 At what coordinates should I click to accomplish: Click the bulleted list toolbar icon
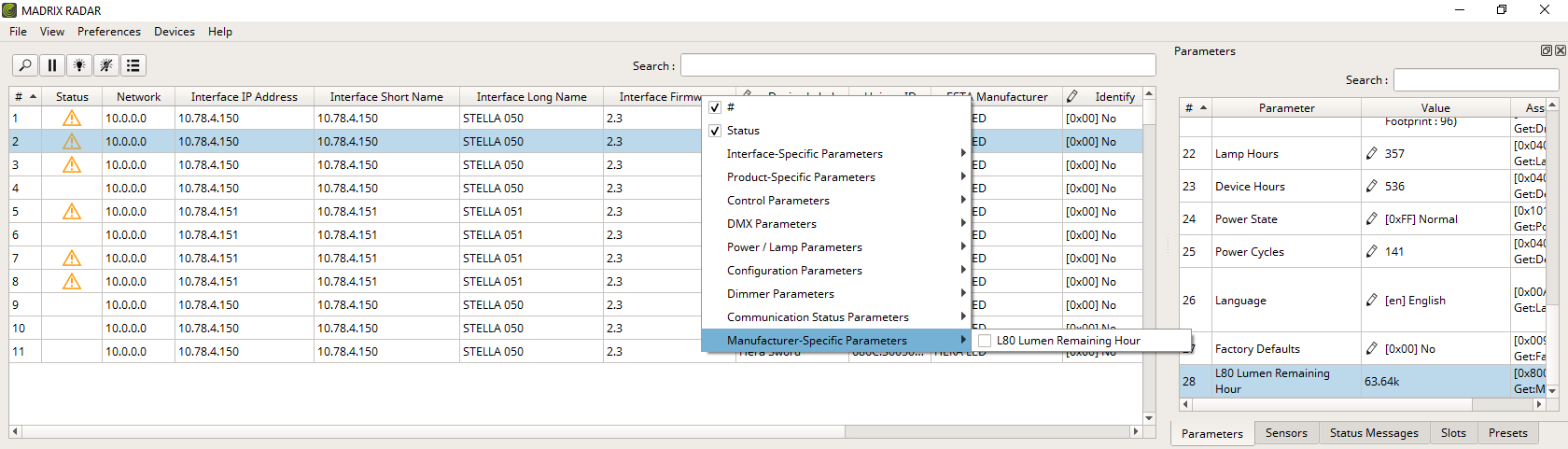pos(133,65)
